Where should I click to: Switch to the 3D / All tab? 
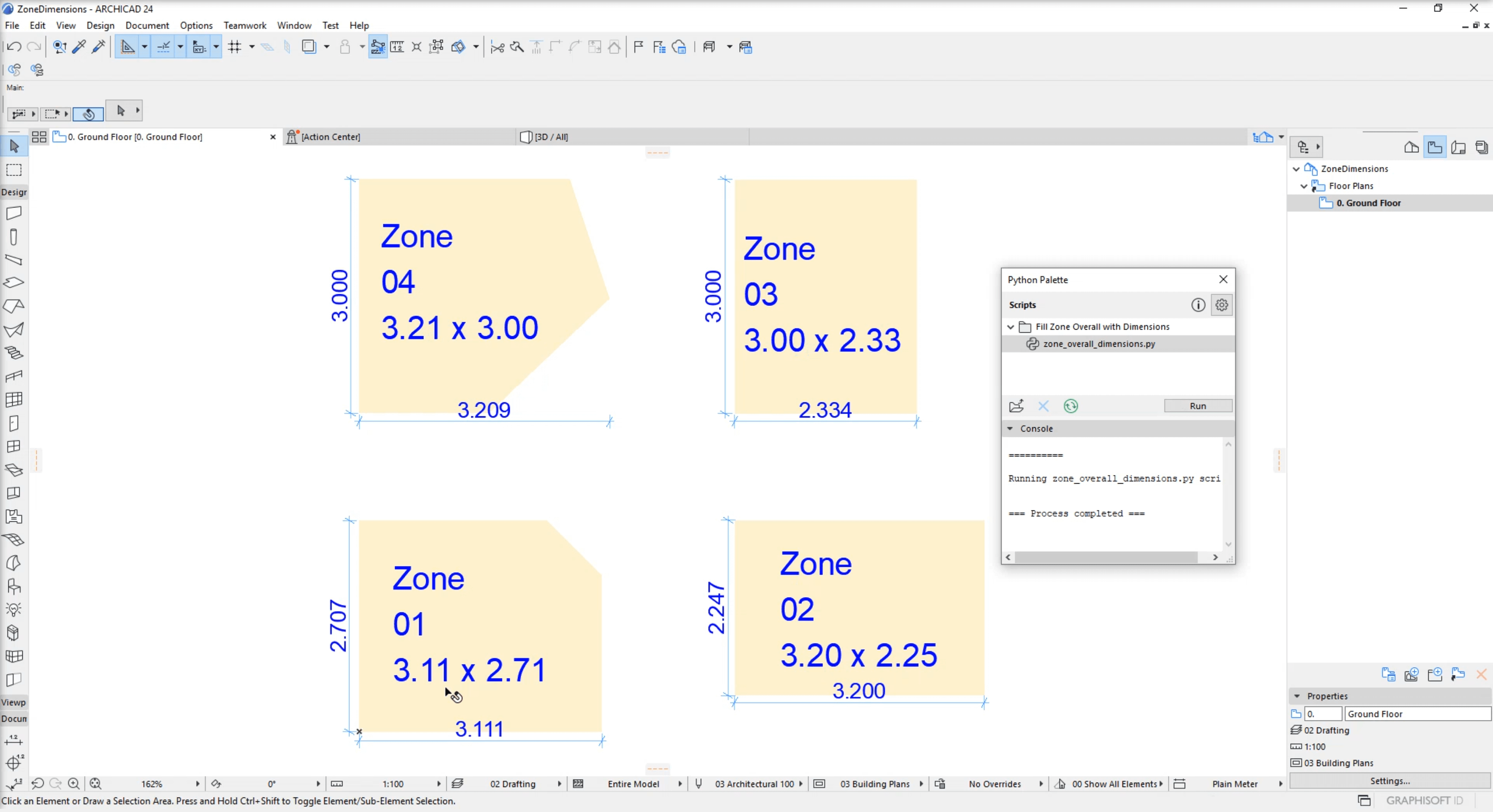pos(551,137)
